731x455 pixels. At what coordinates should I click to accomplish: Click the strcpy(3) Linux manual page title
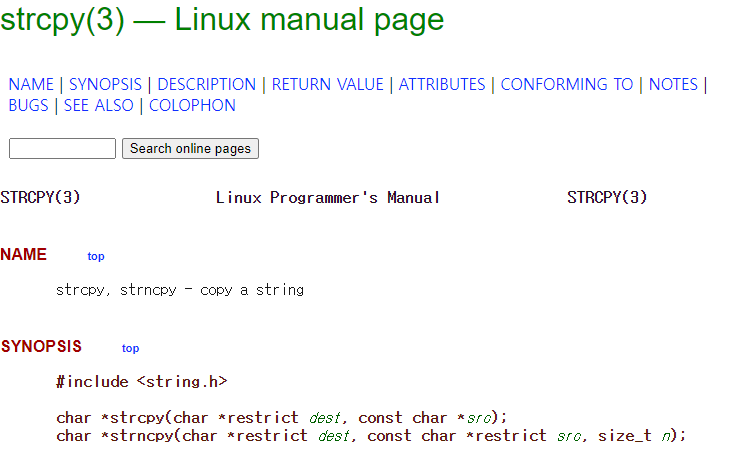[222, 20]
